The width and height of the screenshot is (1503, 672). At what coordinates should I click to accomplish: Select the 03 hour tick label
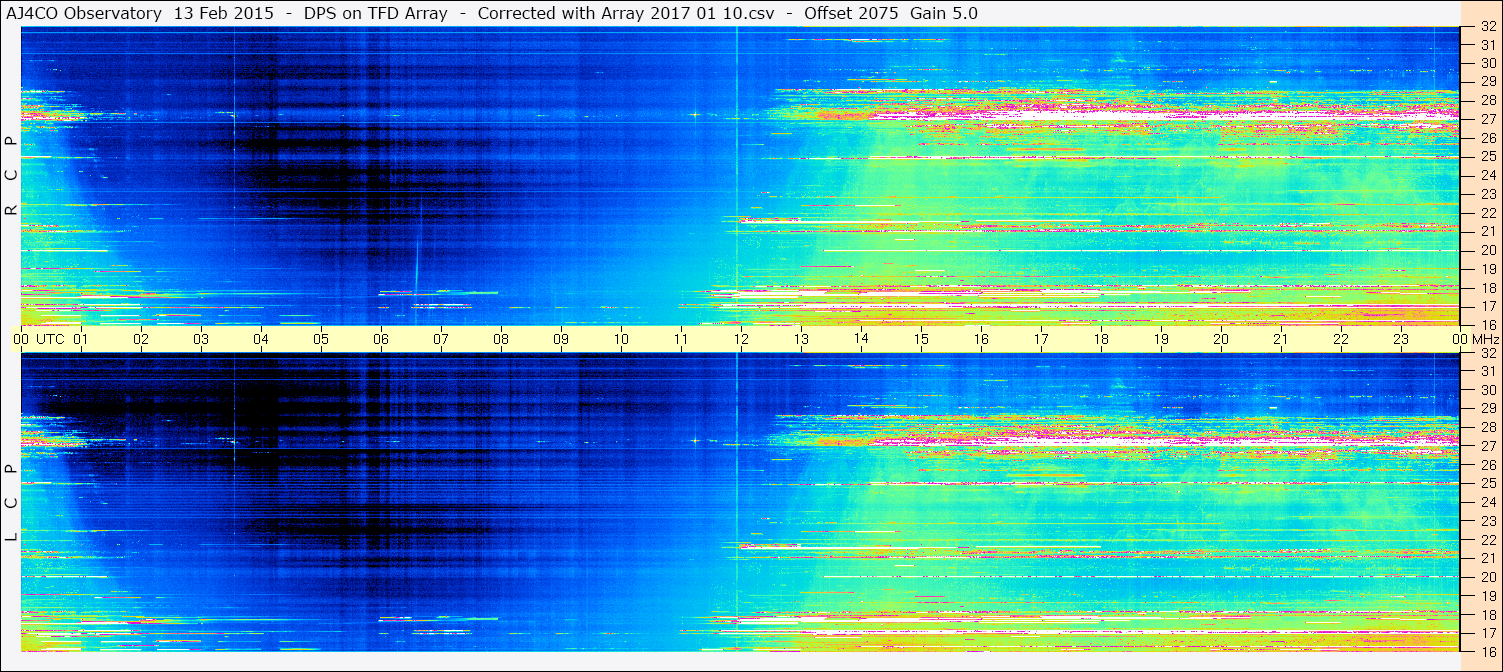tap(201, 339)
